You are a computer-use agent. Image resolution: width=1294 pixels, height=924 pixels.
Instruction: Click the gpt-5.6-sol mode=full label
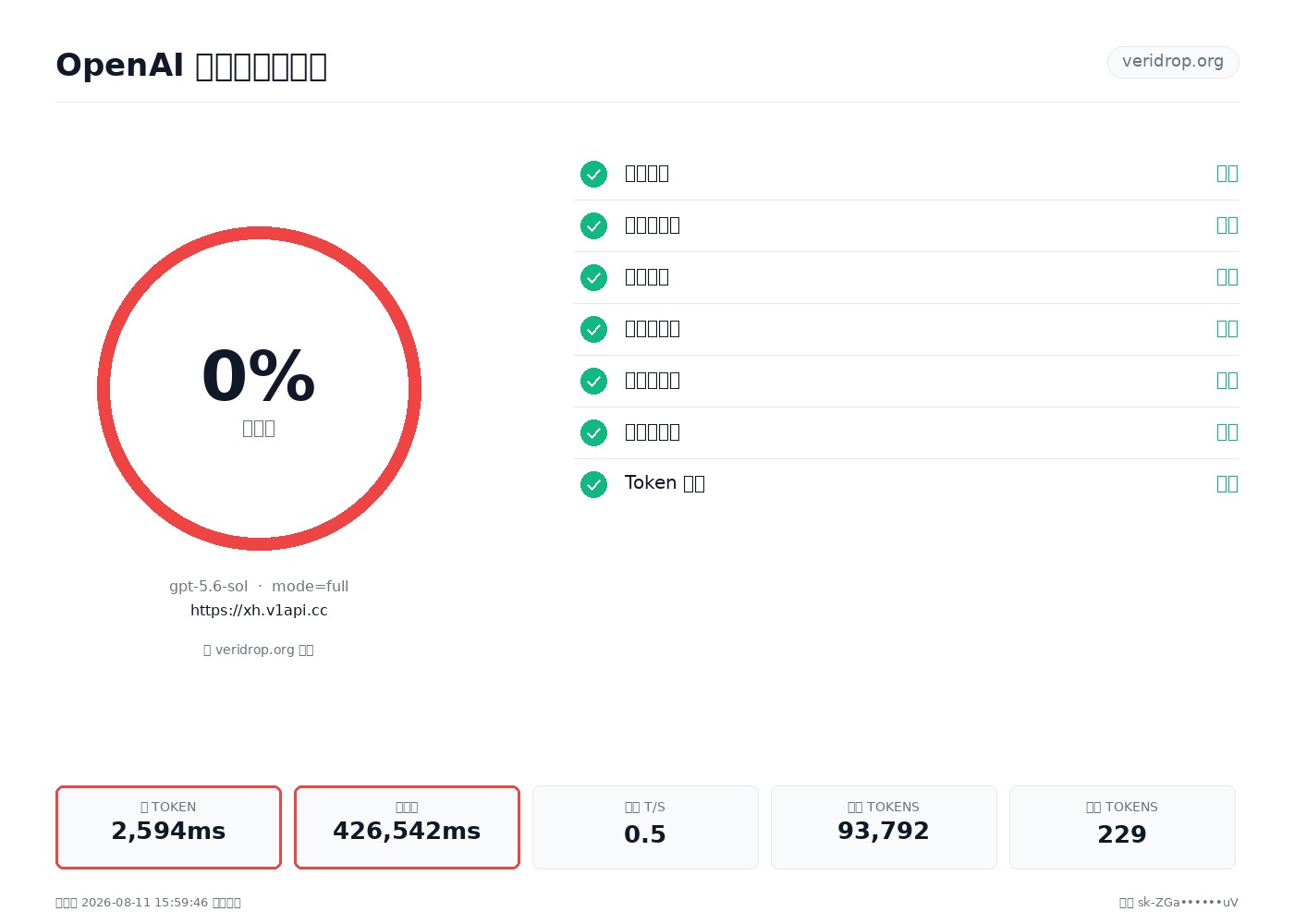point(259,587)
